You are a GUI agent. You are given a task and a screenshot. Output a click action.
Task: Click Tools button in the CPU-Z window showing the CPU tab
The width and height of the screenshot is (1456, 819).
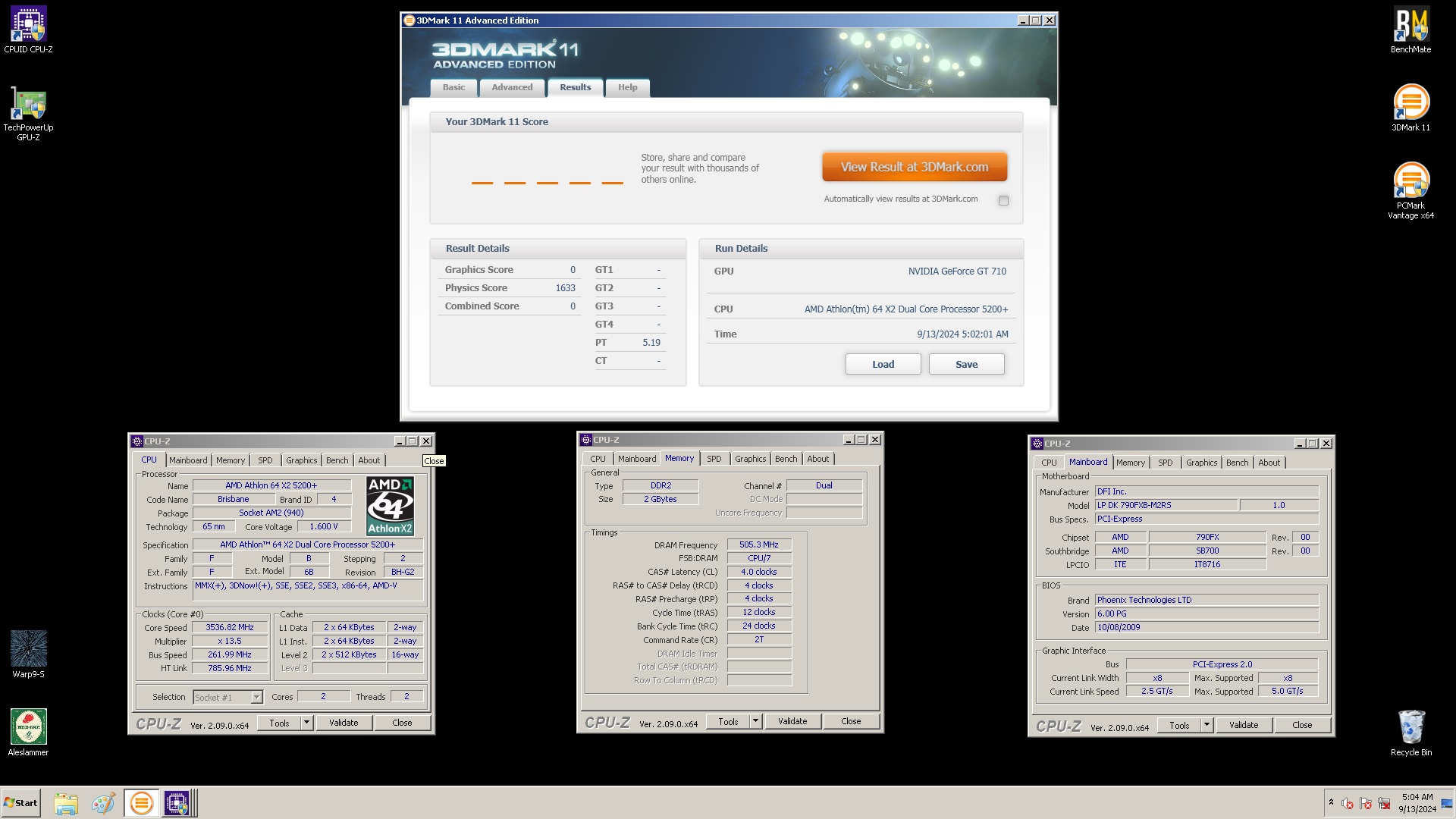[279, 723]
